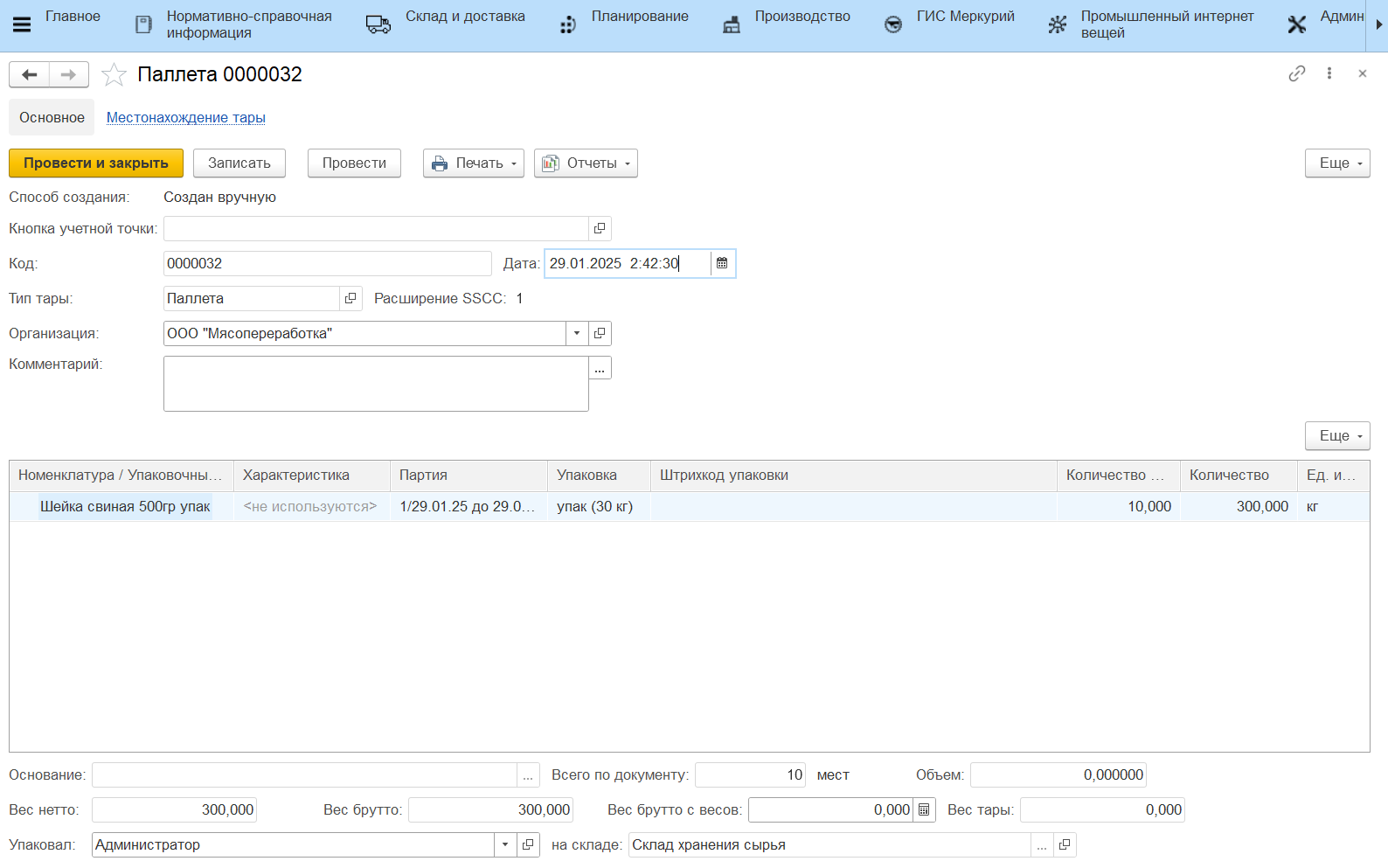The image size is (1388, 868).
Task: Expand the Отчеты dropdown menu
Action: 586,163
